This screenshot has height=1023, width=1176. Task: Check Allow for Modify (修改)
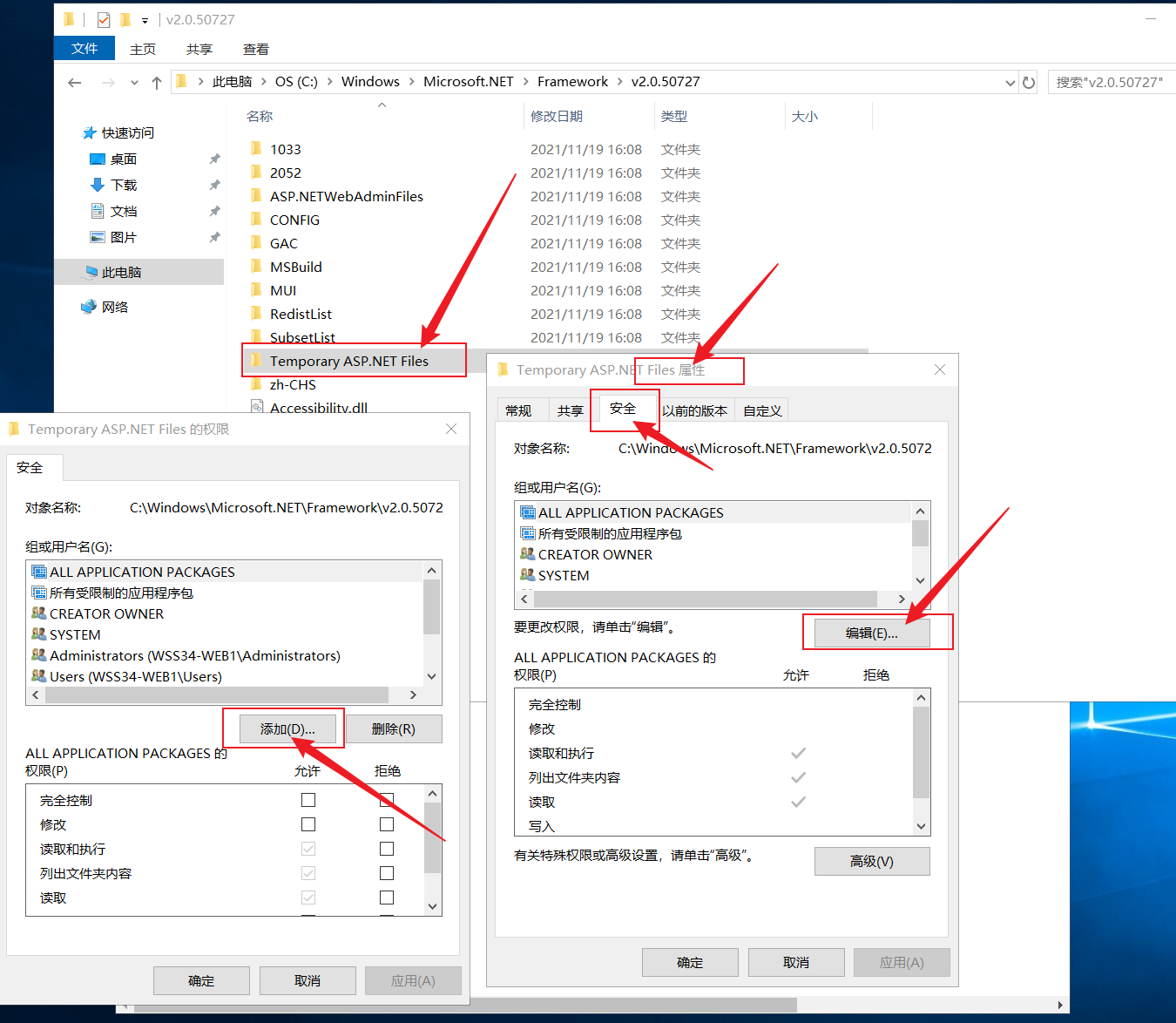(308, 824)
